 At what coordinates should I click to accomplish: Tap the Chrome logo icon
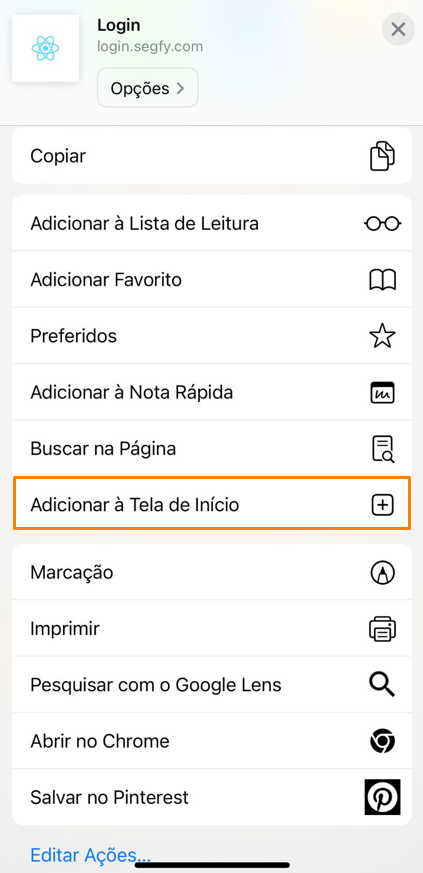[x=382, y=741]
